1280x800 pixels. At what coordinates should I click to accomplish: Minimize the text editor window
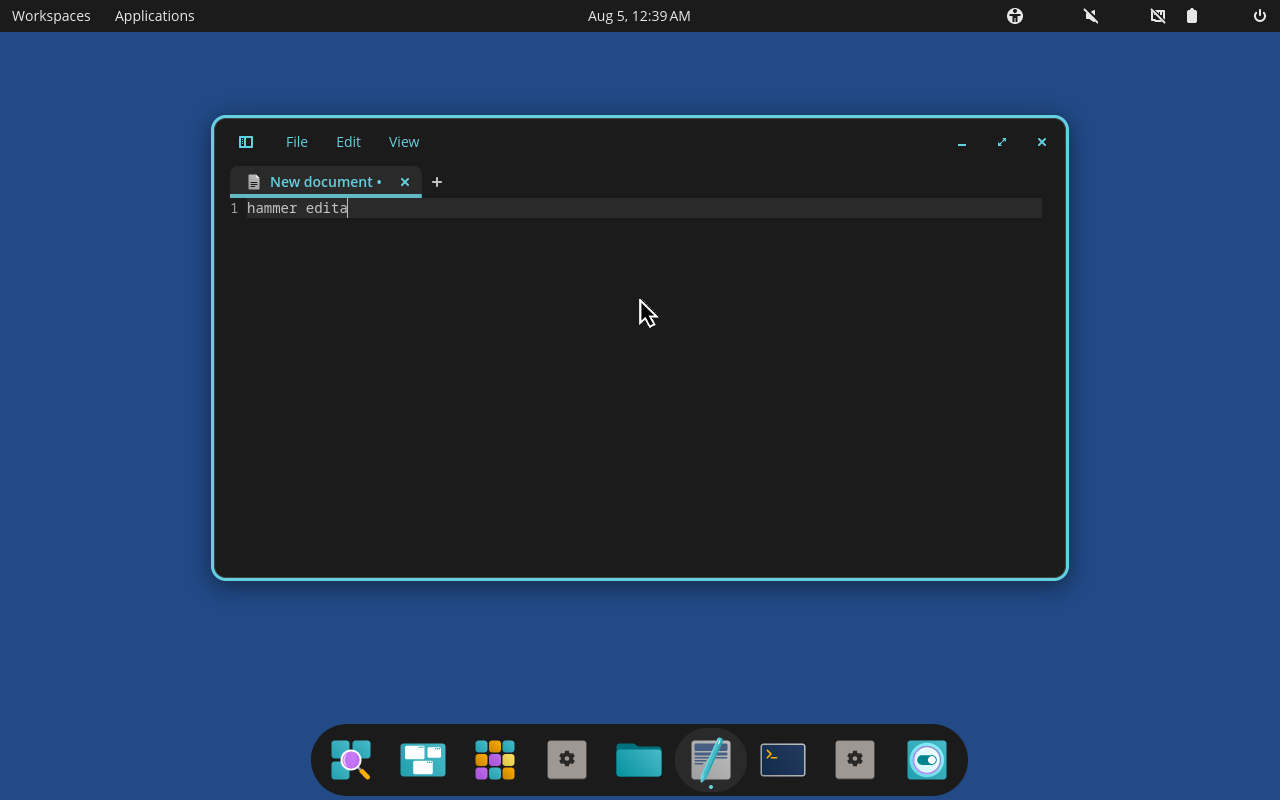tap(962, 142)
